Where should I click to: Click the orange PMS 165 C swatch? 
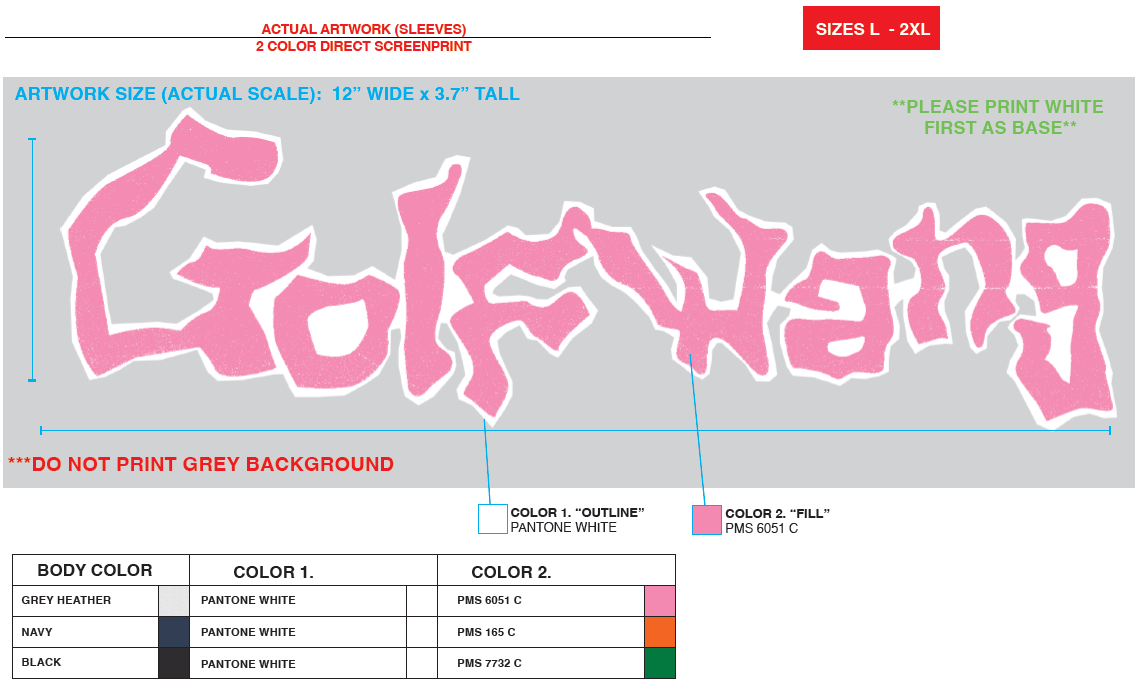point(660,632)
